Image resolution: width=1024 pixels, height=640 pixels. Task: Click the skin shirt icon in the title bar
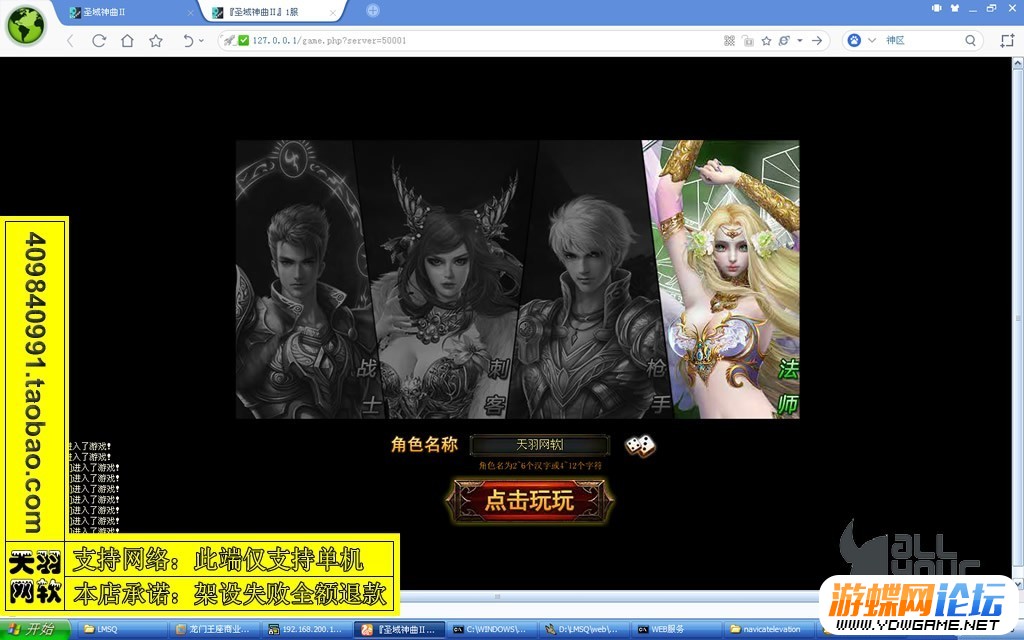coord(955,8)
